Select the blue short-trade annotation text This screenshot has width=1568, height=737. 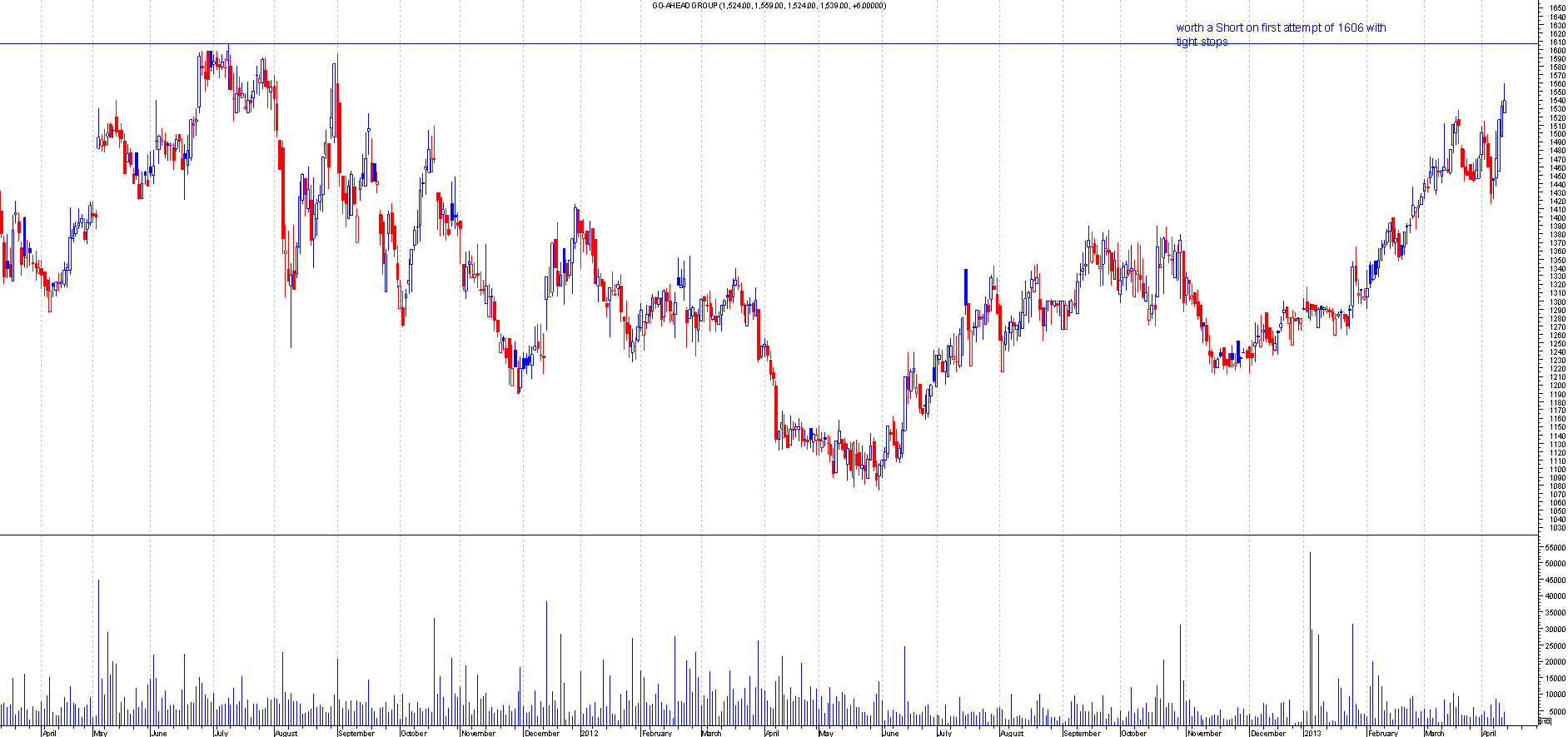coord(1280,34)
